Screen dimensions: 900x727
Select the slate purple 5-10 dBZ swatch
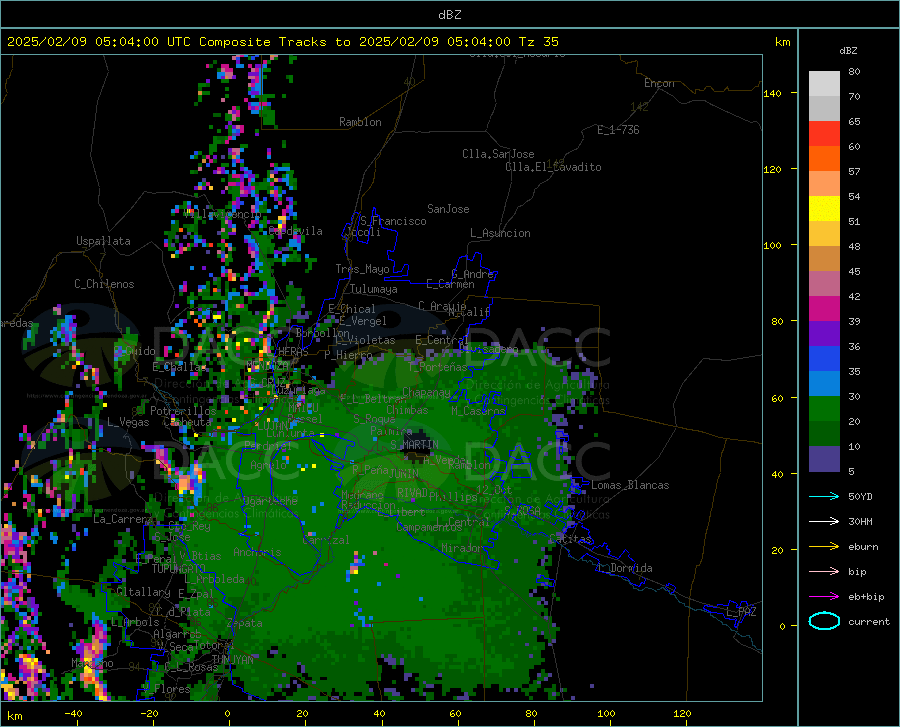(824, 458)
